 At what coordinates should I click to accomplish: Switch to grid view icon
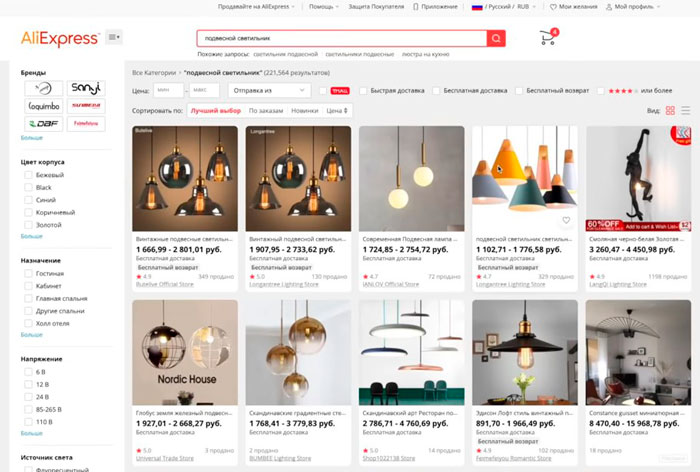click(670, 110)
